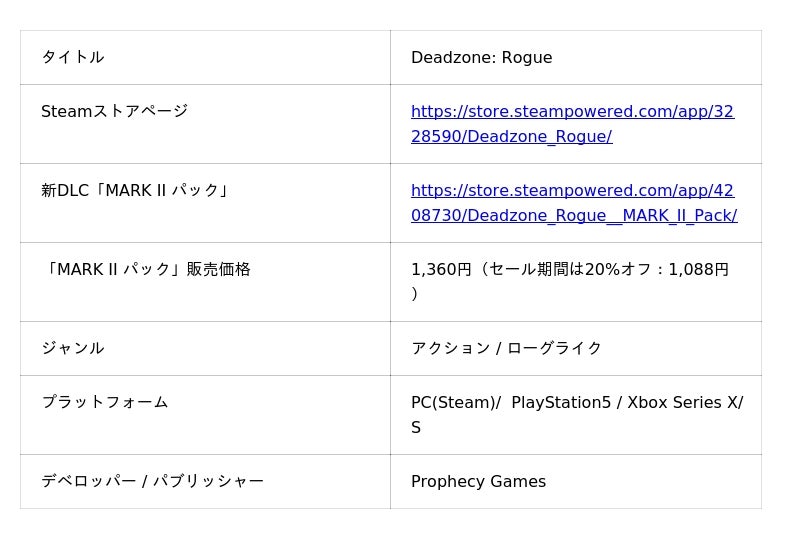The image size is (800, 539).
Task: Select the デベロッパー / パブリッシャー label
Action: (152, 482)
